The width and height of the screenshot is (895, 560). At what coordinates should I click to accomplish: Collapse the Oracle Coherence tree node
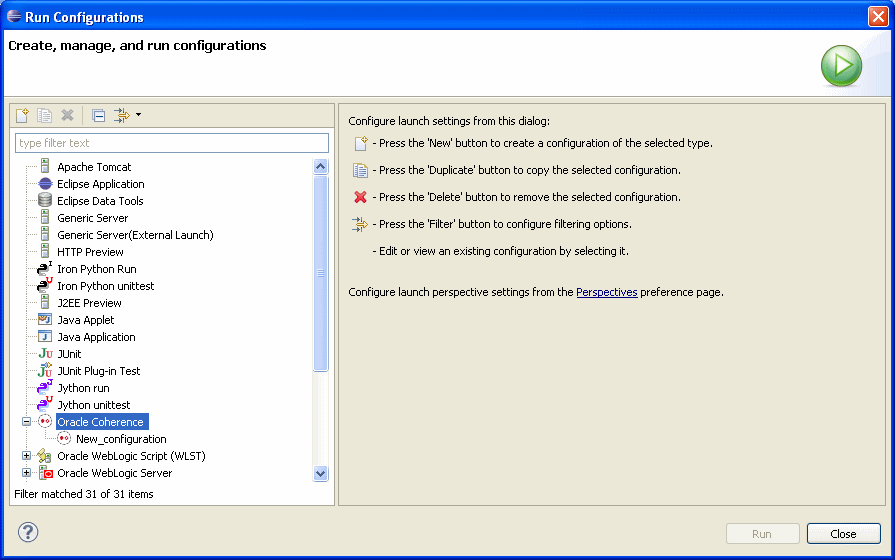pos(26,422)
